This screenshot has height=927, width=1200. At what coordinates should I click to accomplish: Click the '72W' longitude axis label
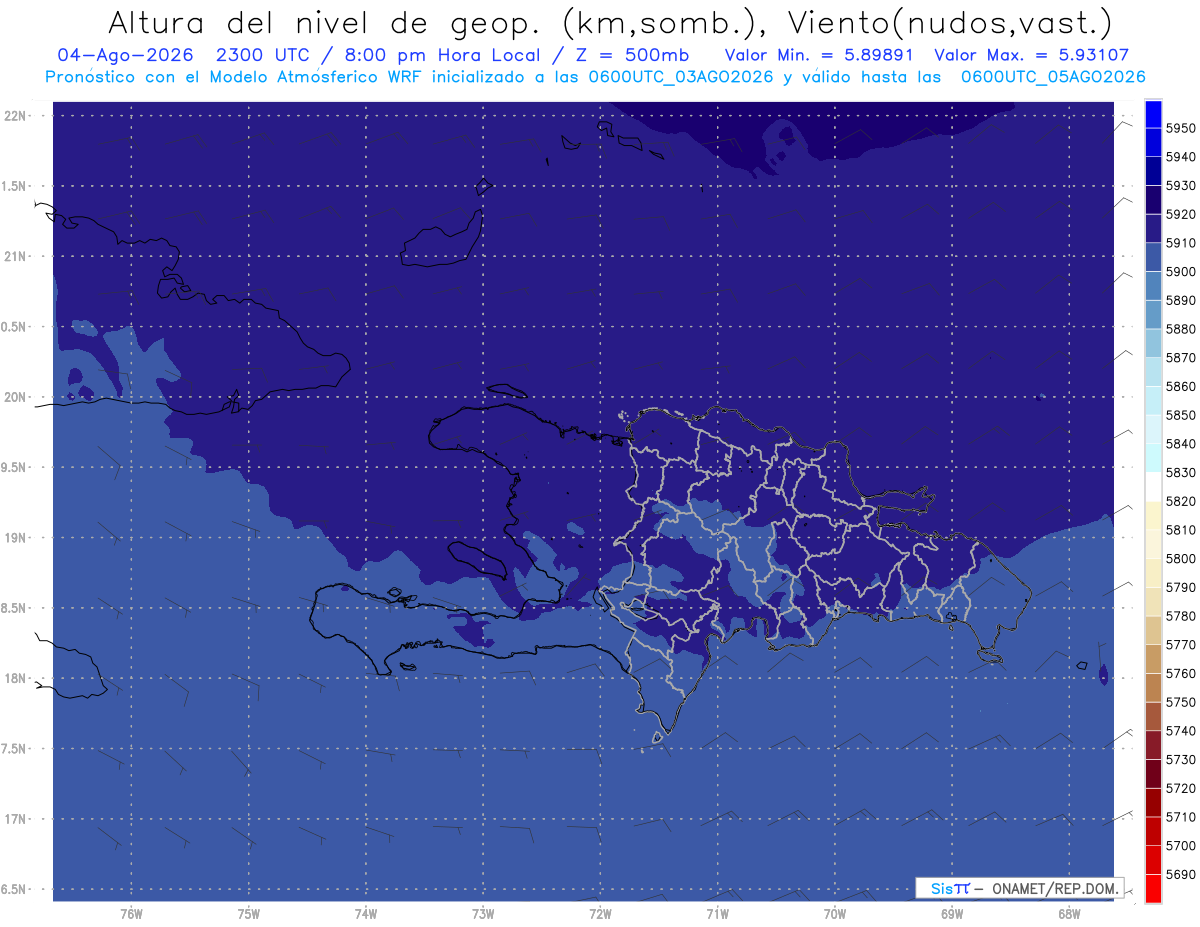point(600,915)
